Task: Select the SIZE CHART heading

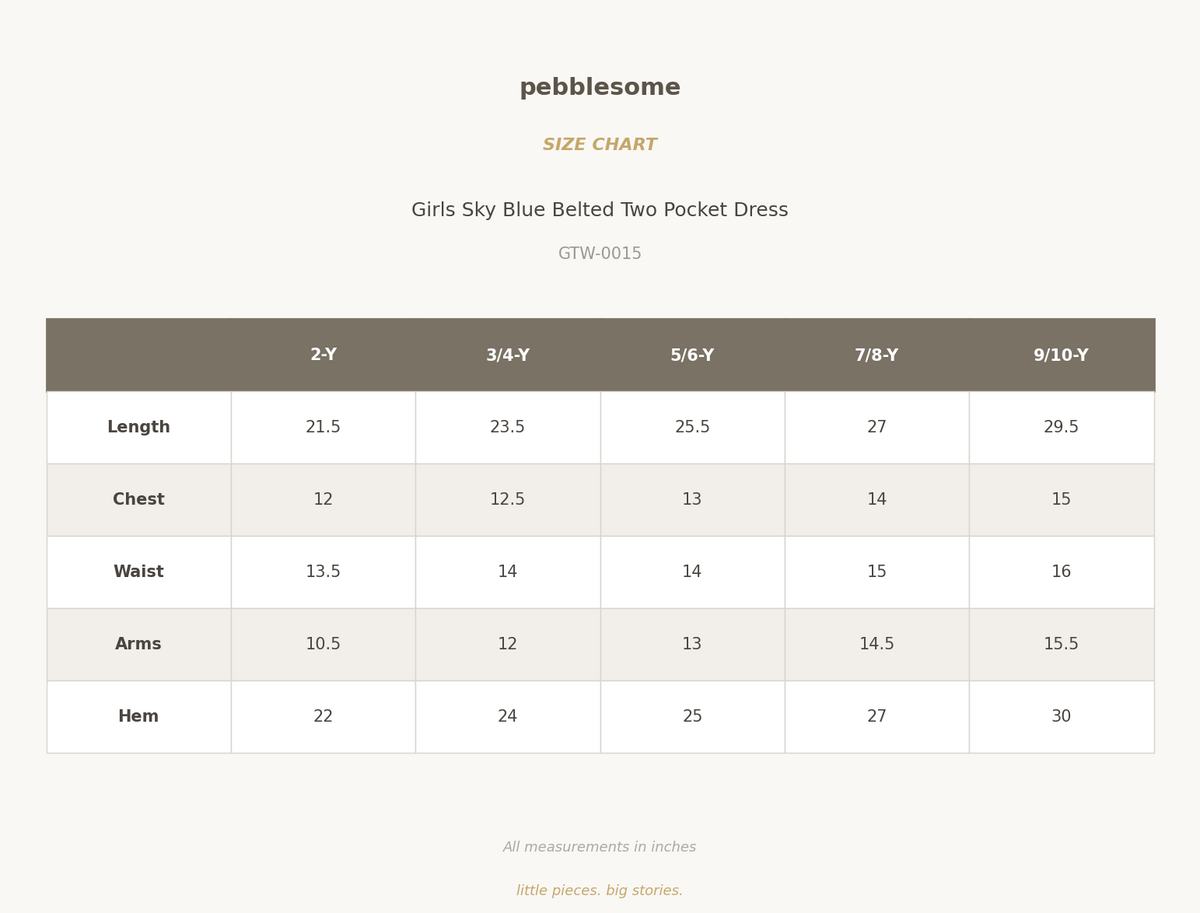Action: coord(600,145)
